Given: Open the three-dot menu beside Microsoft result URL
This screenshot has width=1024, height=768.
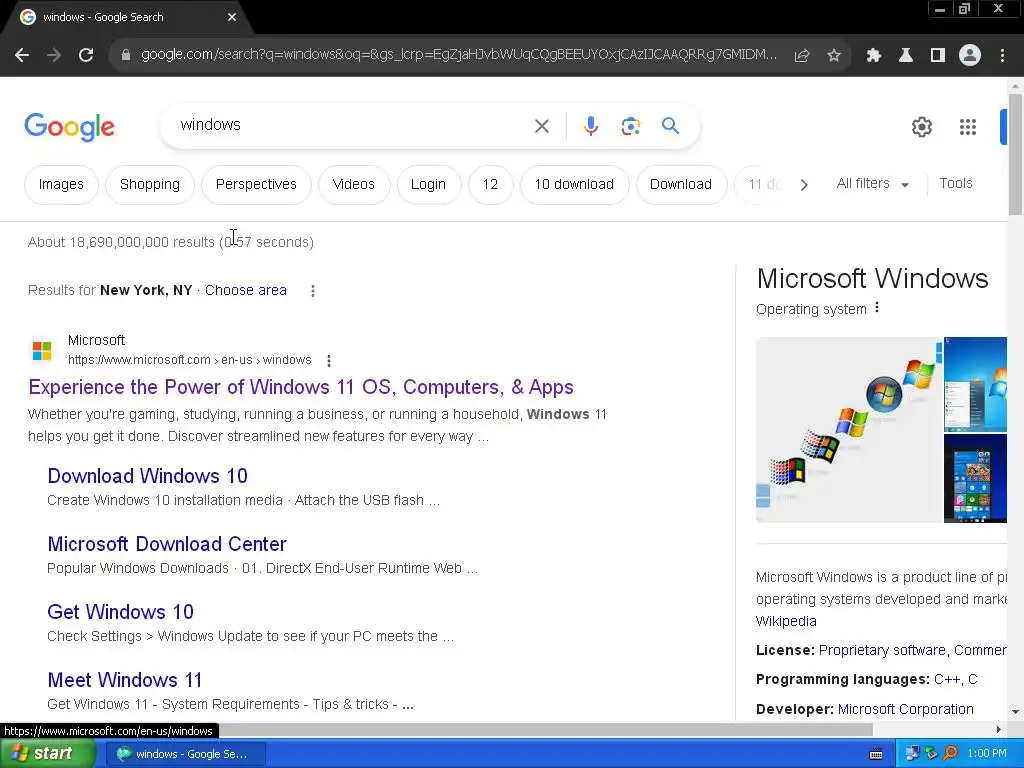Looking at the screenshot, I should (x=329, y=360).
